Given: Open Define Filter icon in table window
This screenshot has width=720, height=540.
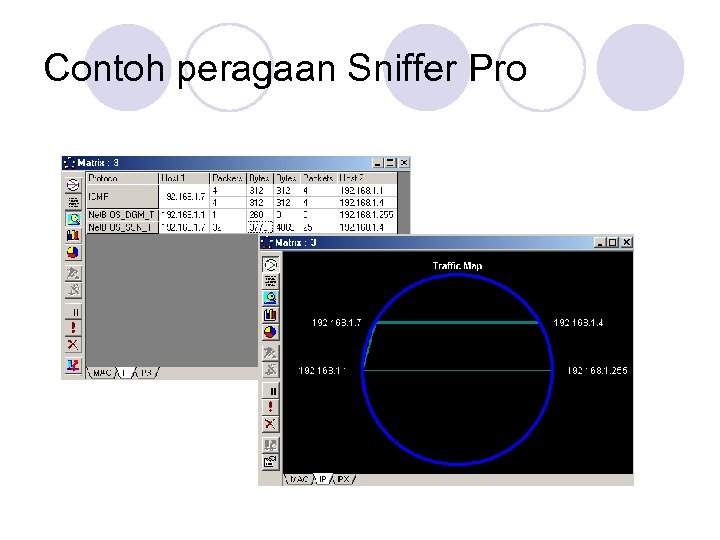Looking at the screenshot, I should (x=73, y=274).
